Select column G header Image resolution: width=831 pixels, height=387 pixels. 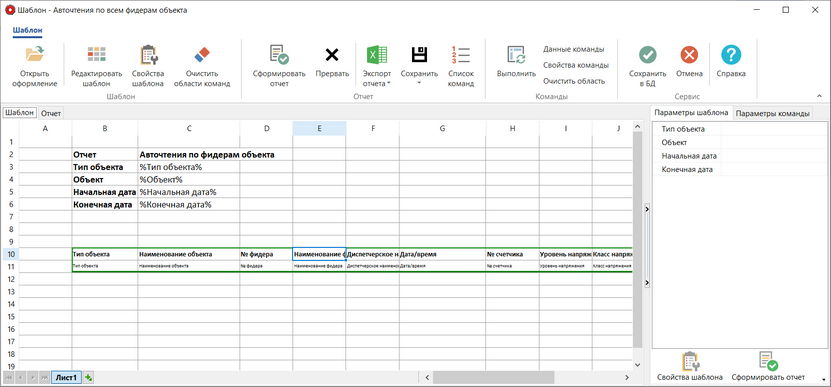coord(443,128)
